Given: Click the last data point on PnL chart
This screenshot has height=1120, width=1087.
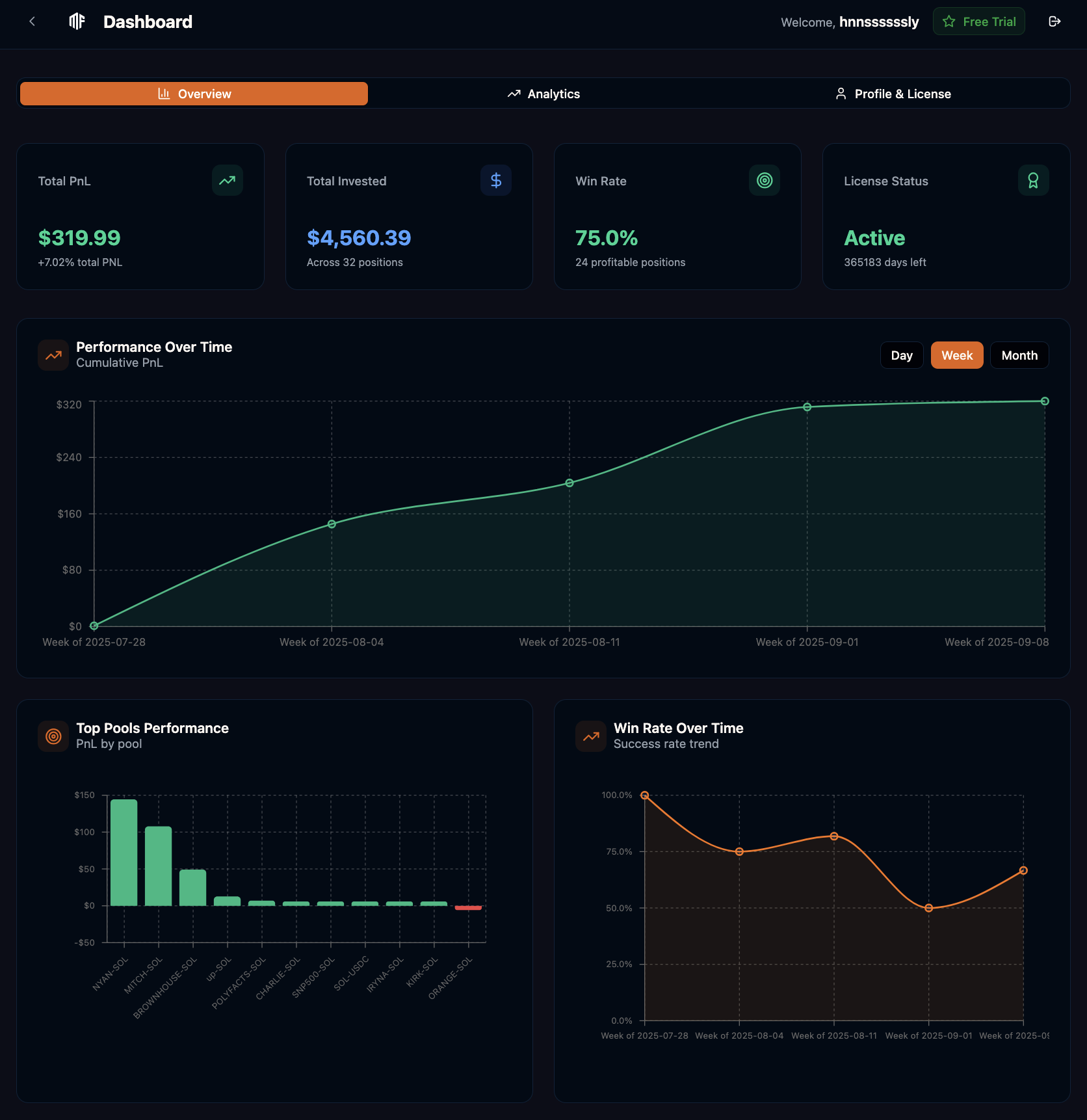Looking at the screenshot, I should (x=1045, y=401).
